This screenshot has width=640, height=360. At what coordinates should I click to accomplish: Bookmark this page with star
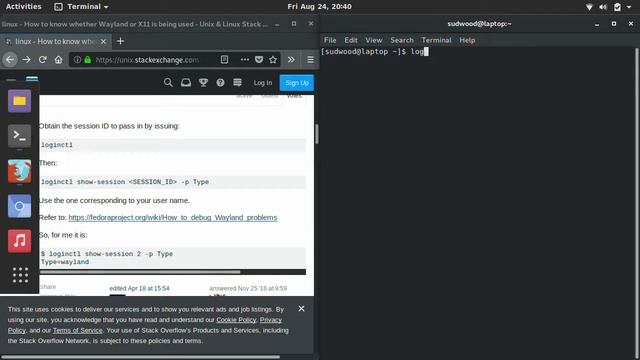click(x=273, y=60)
